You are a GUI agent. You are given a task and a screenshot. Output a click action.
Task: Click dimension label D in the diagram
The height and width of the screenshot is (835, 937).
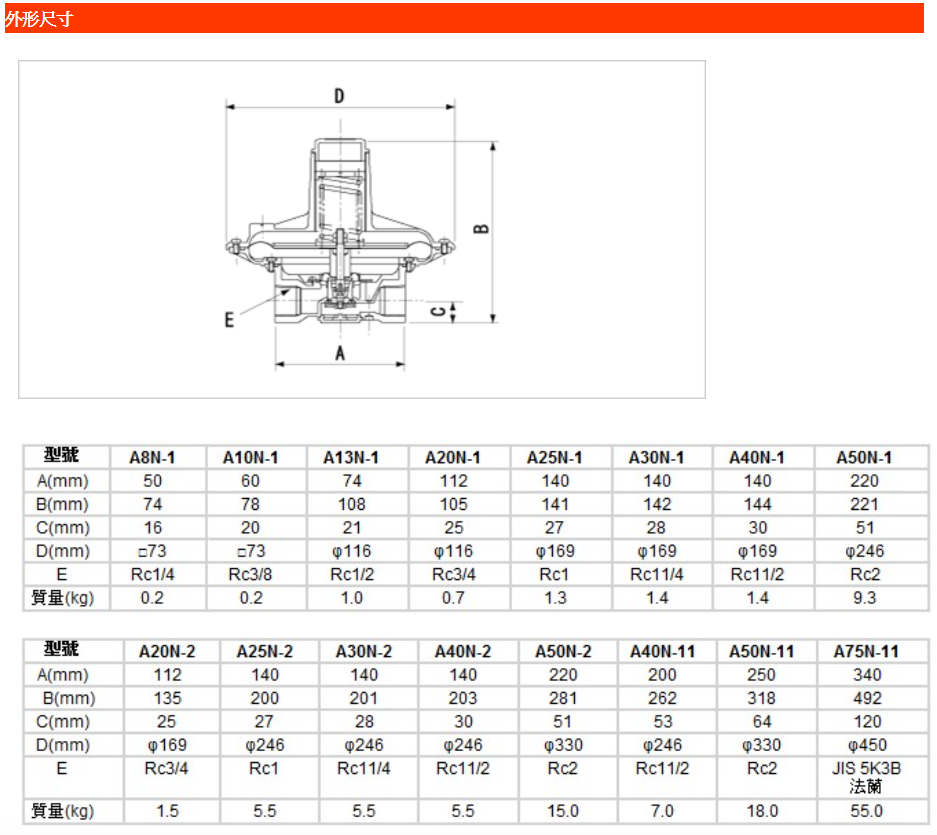click(339, 96)
